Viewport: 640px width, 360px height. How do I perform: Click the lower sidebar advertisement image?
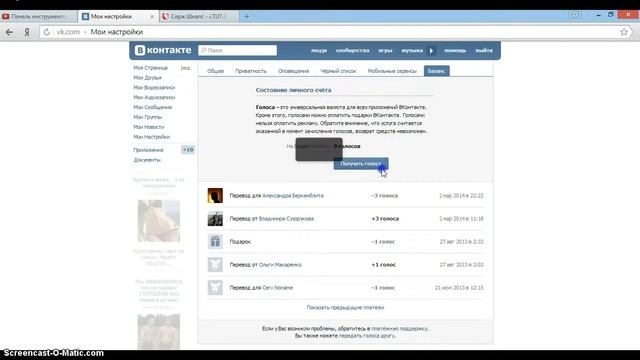159,331
